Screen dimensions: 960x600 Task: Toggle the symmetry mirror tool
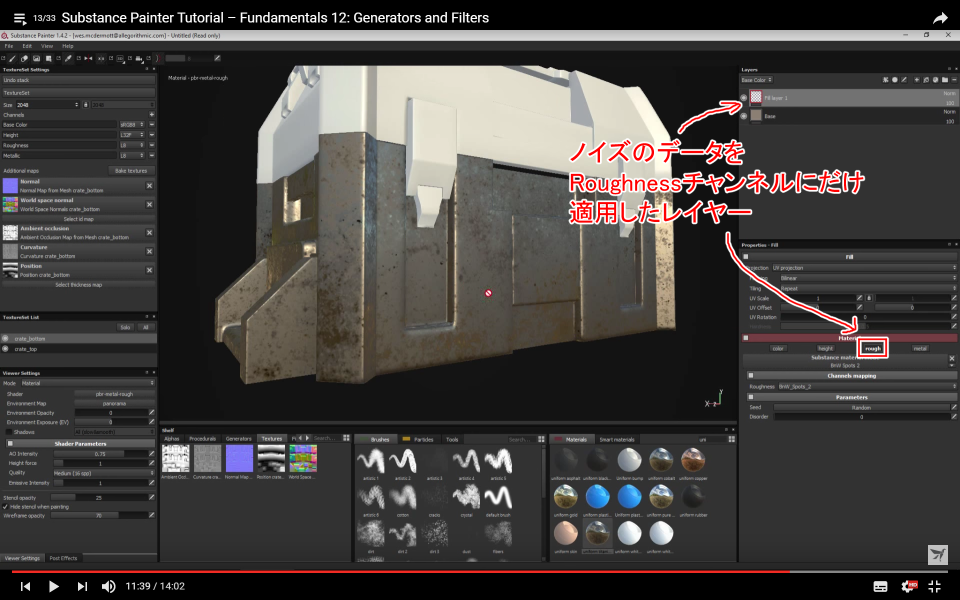coord(88,58)
